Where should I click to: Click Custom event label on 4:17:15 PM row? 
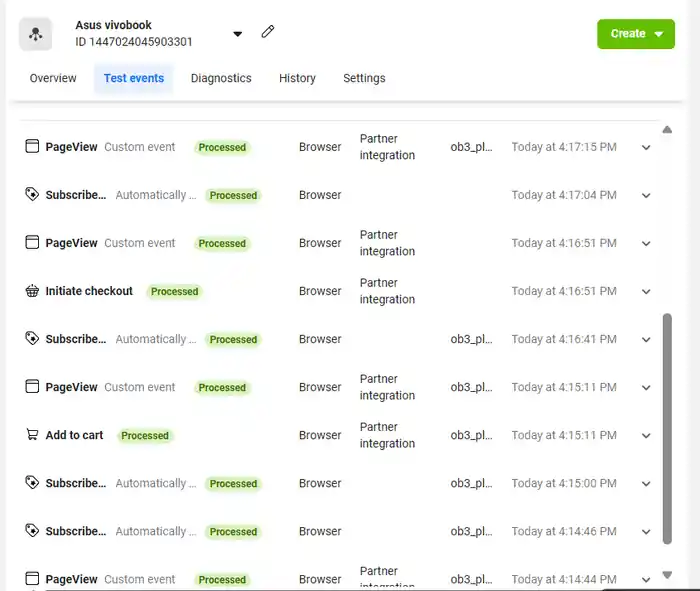tap(140, 147)
